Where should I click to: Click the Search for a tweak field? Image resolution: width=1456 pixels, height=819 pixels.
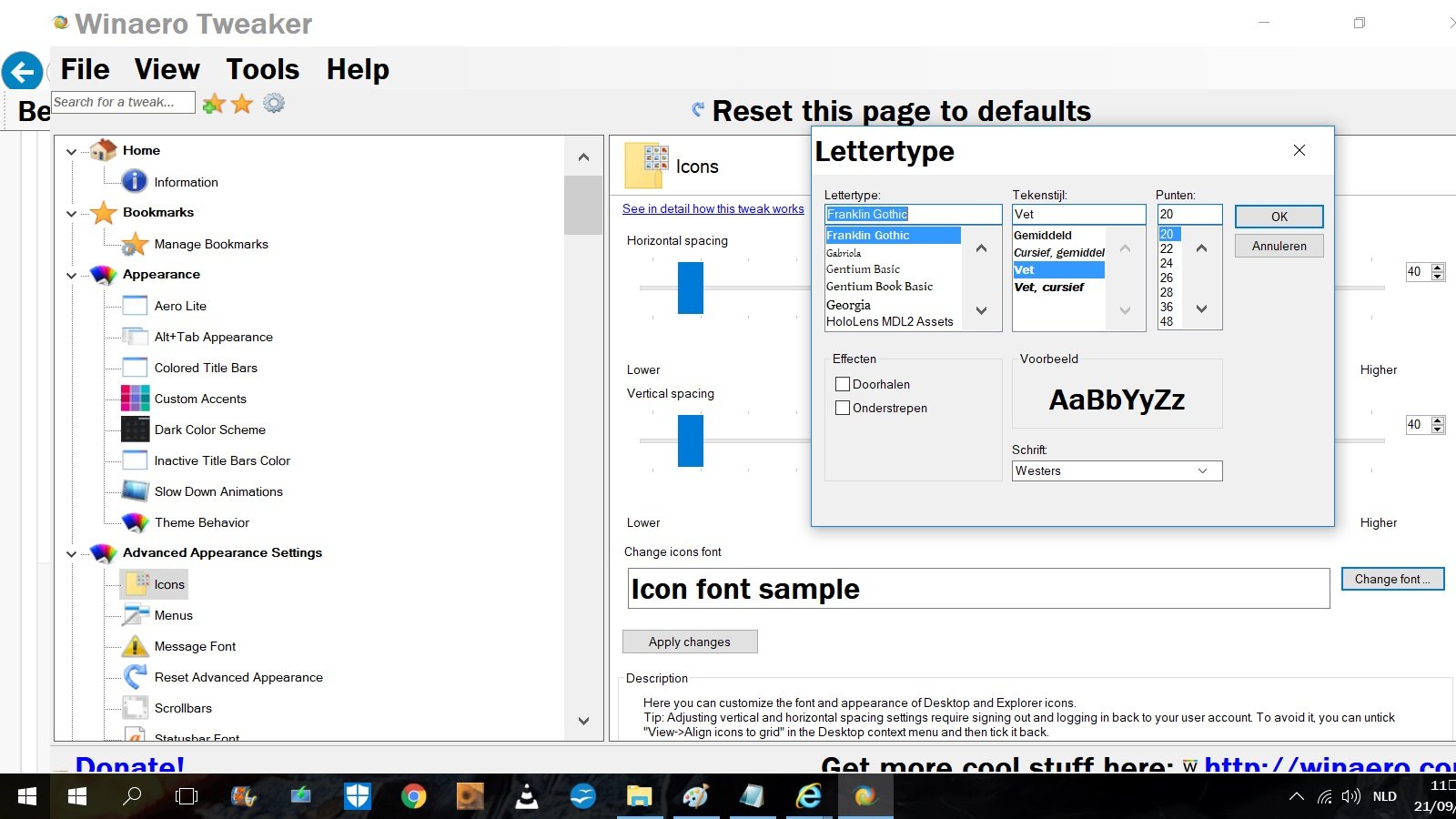pyautogui.click(x=123, y=102)
